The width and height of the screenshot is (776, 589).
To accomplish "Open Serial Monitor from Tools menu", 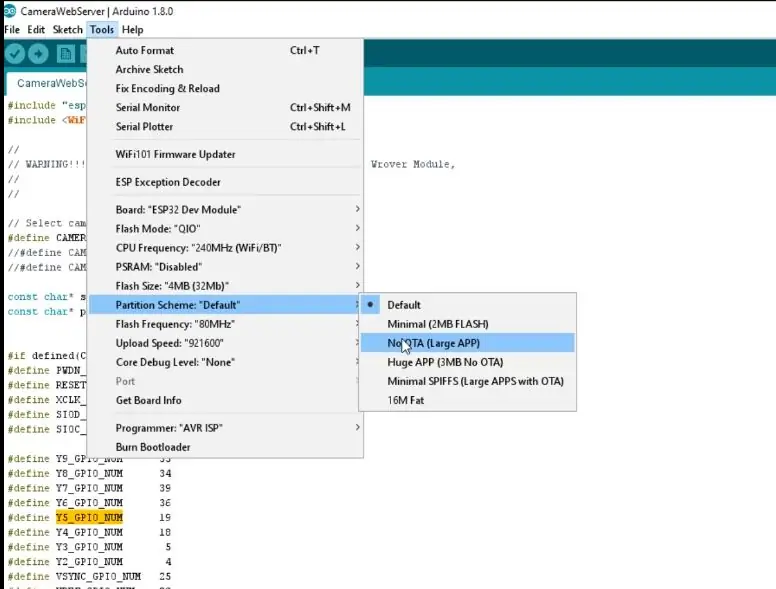I will tap(225, 107).
